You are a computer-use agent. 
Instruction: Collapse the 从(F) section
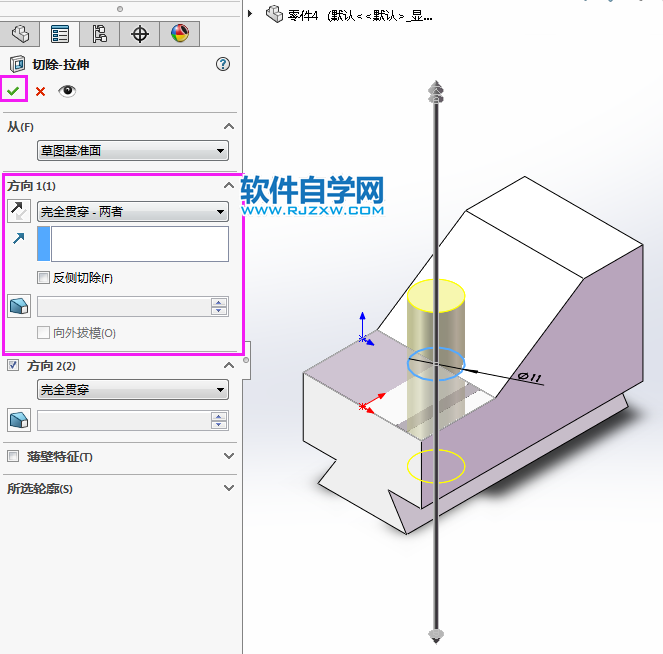(229, 126)
